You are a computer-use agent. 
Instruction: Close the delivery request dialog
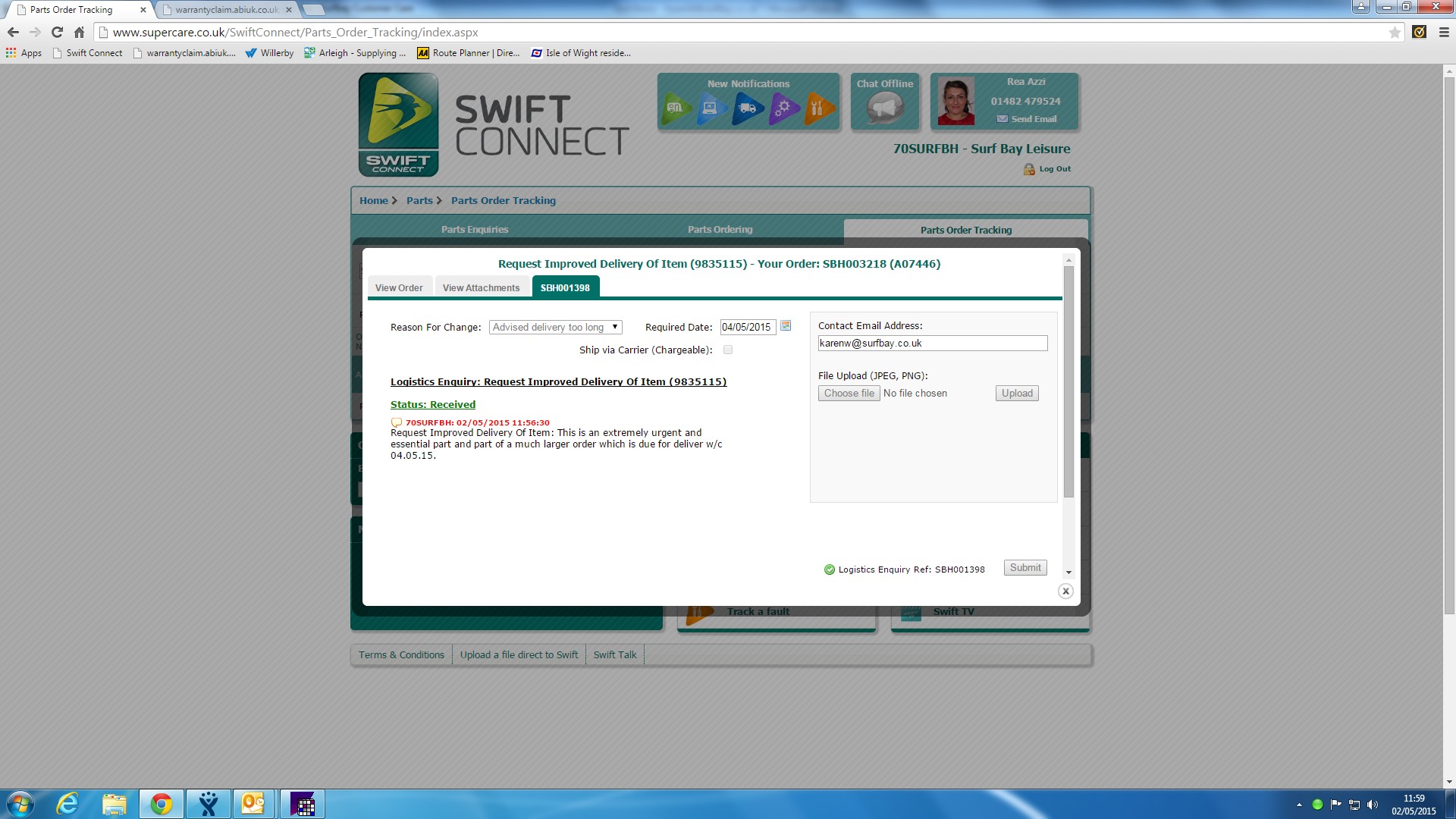pos(1065,591)
